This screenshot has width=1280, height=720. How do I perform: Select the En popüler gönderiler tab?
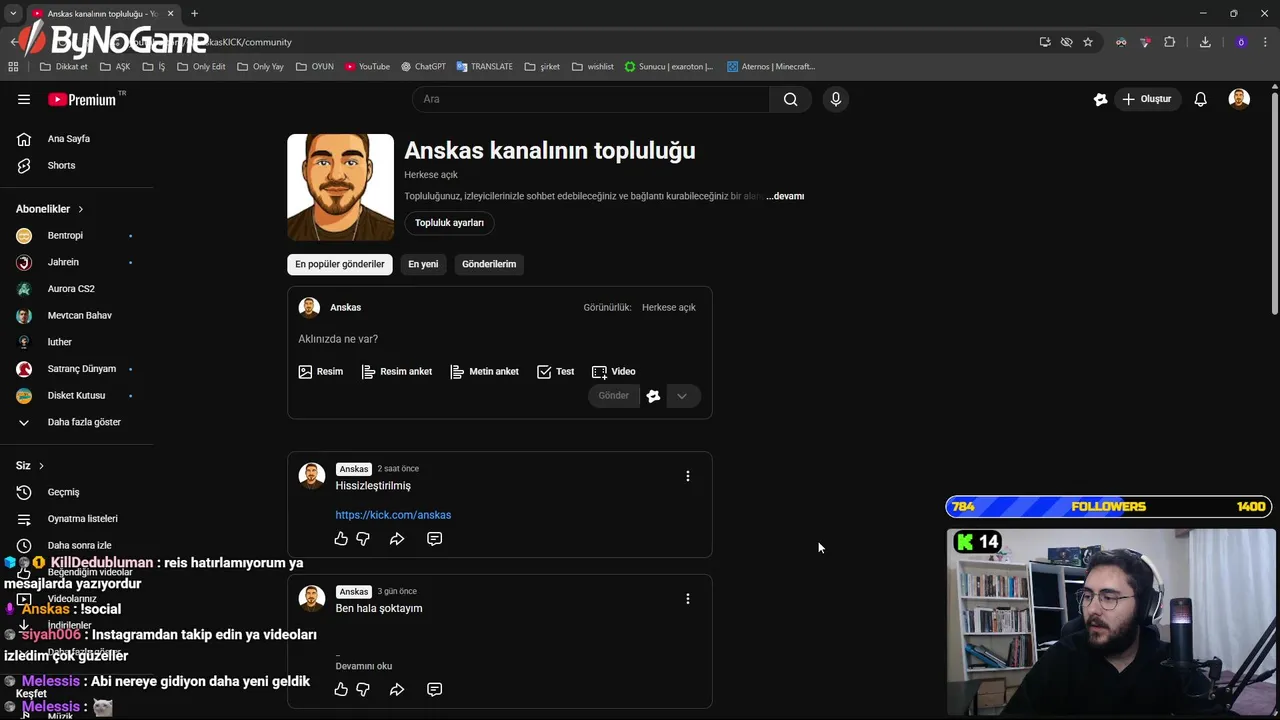[340, 264]
